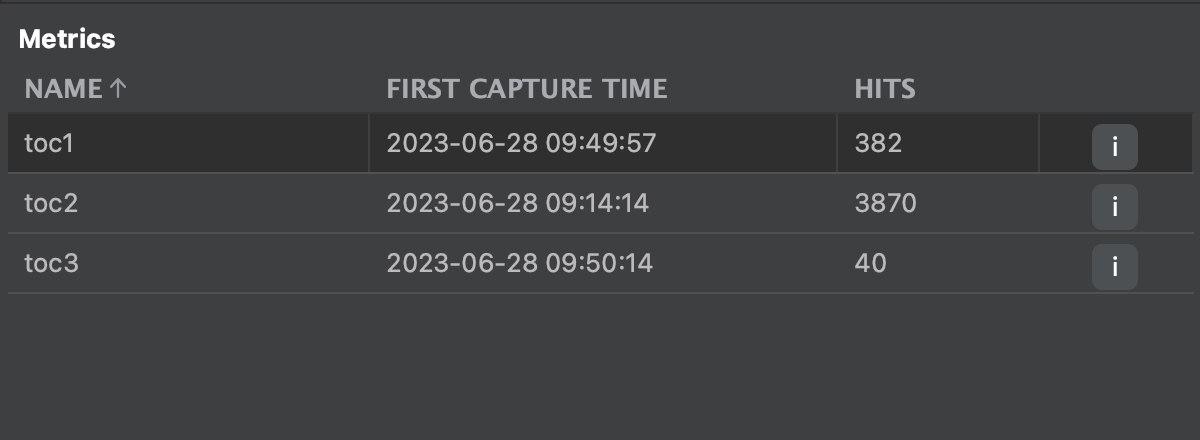This screenshot has width=1200, height=440.
Task: Click the 09:14:14 capture time cell
Action: coord(518,204)
